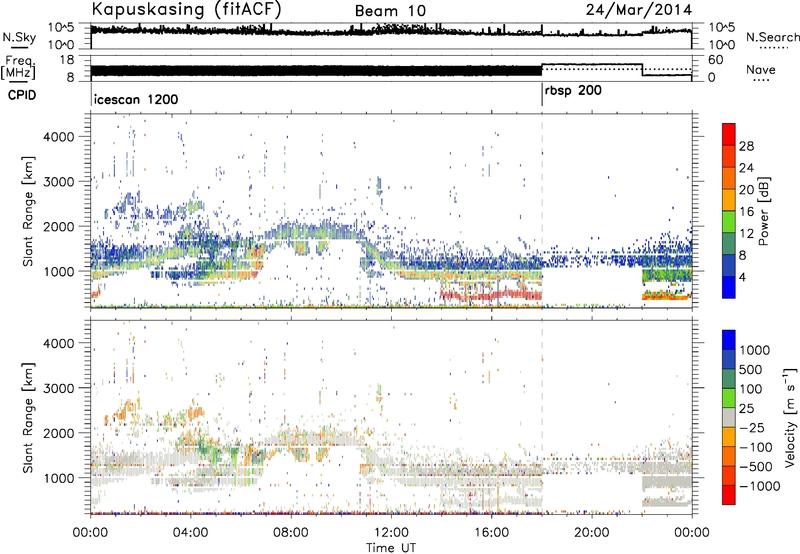Screen dimensions: 800x554
Task: Click the right "60" tick of the Nave axis
Action: tap(716, 60)
